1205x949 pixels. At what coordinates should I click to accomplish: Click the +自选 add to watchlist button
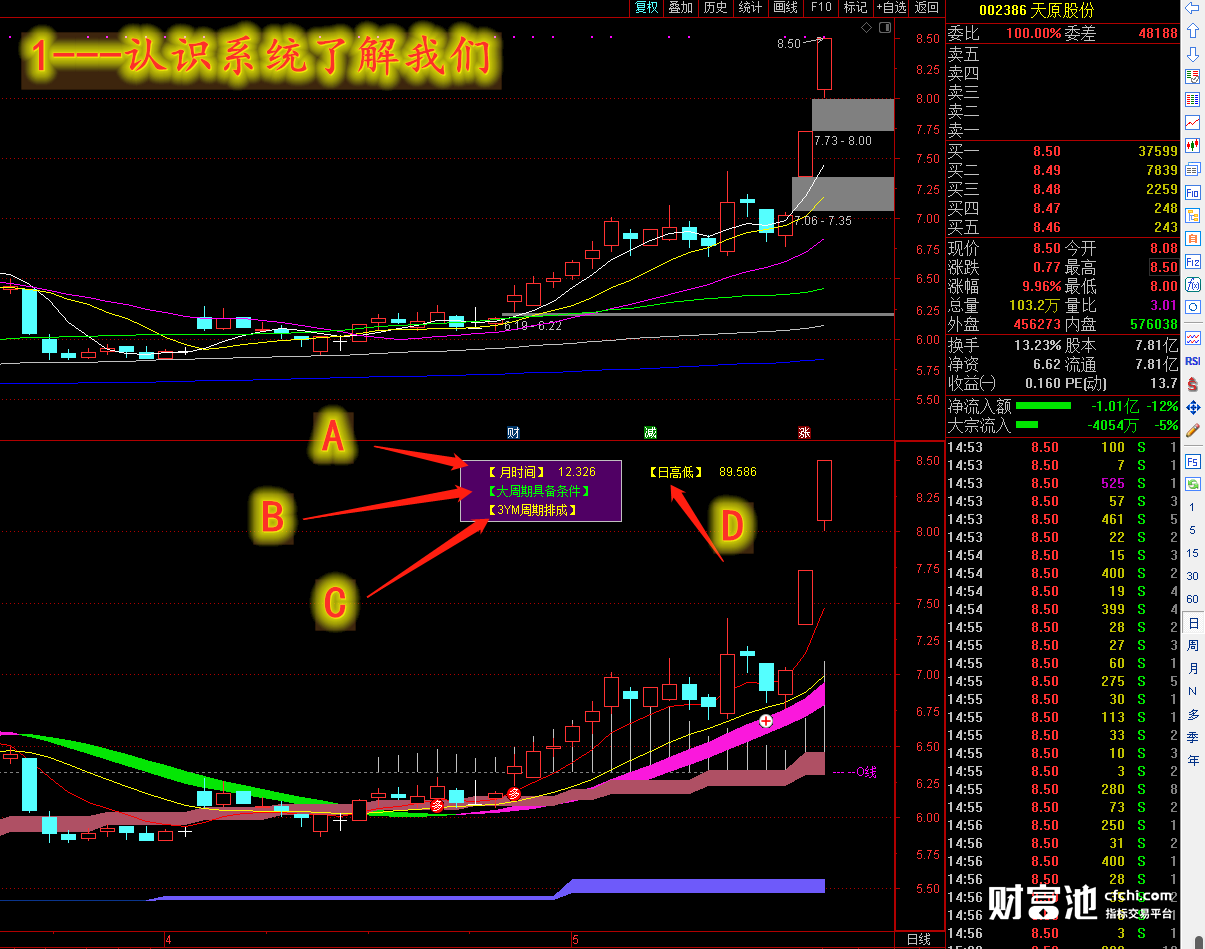click(x=891, y=7)
